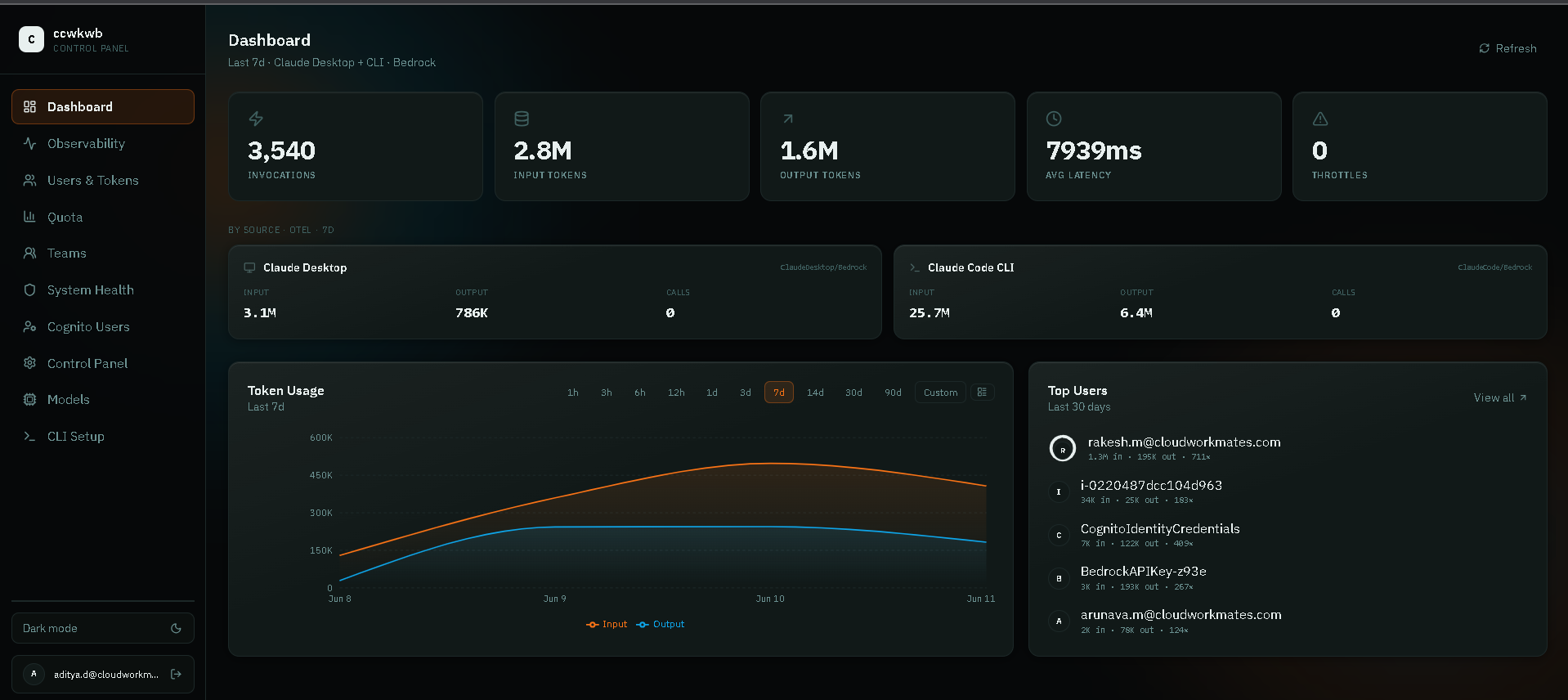Viewport: 1568px width, 700px height.
Task: Select the 3d time range
Action: 746,393
